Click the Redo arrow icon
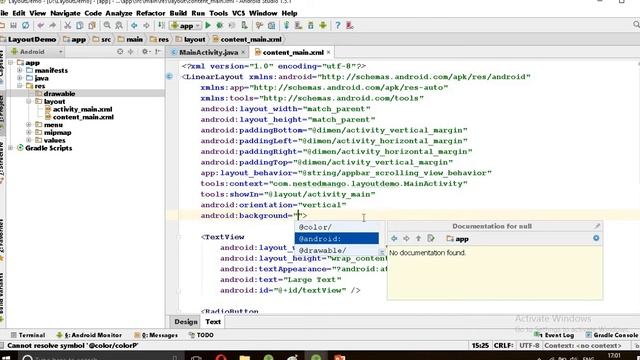The width and height of the screenshot is (640, 360). 53,26
